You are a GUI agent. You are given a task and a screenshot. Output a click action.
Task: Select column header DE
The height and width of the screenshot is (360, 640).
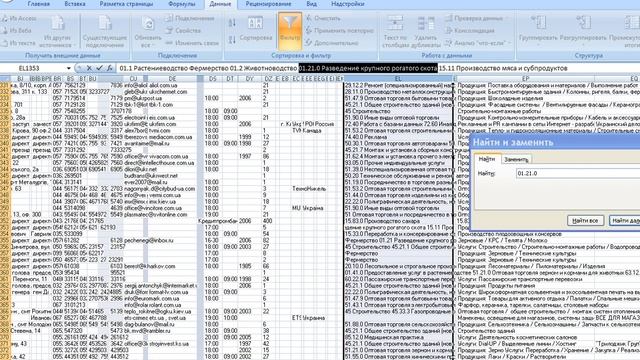click(172, 78)
